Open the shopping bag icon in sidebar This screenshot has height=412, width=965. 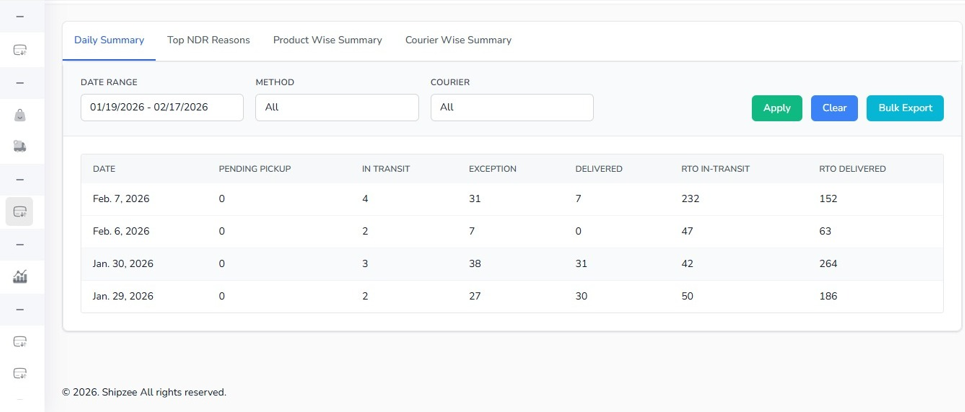click(20, 115)
